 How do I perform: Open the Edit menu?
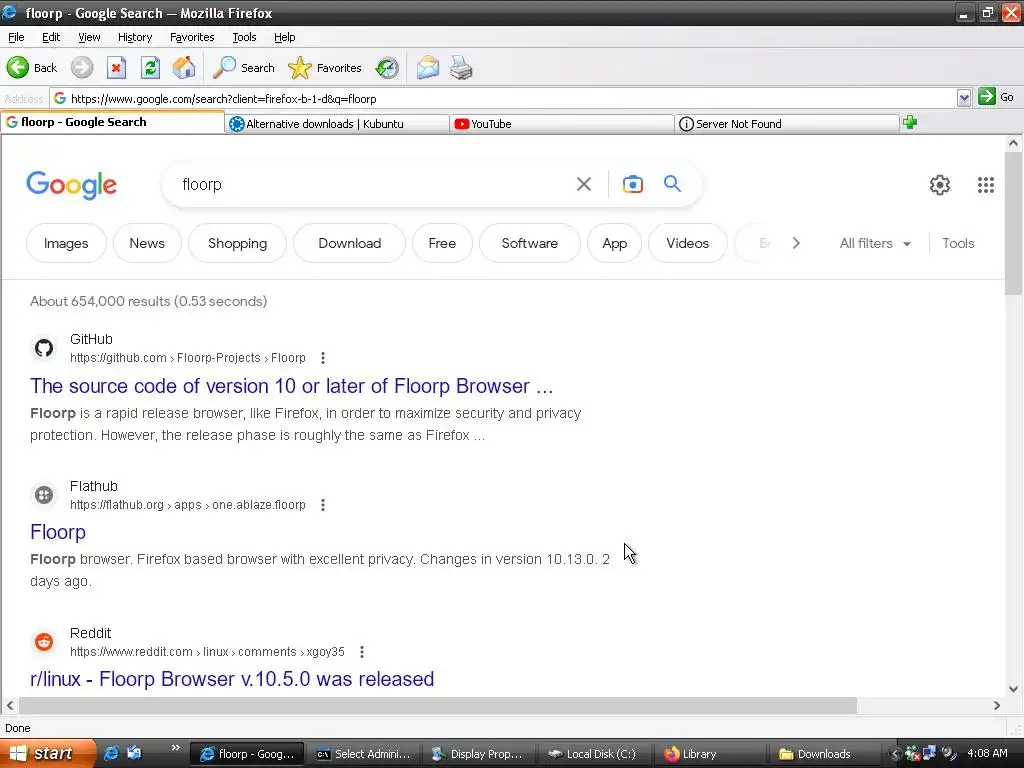click(x=51, y=37)
